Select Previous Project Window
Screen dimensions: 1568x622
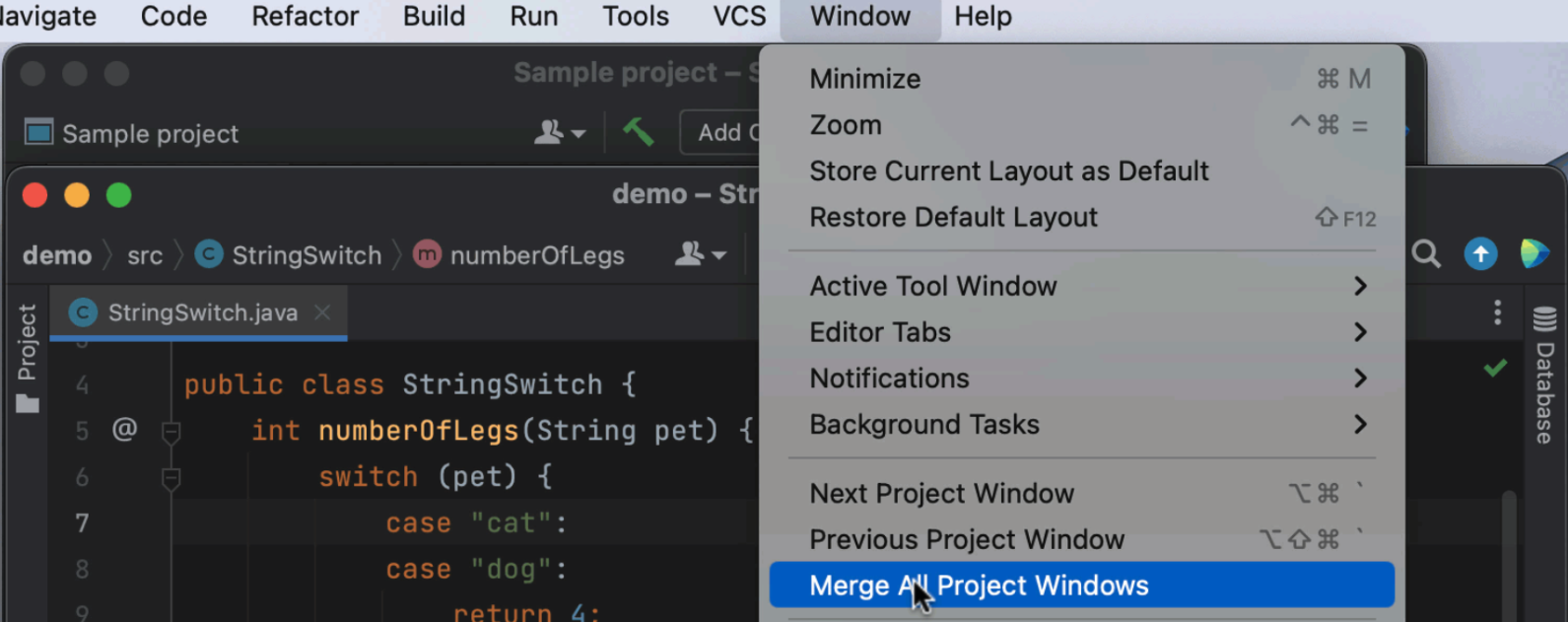[1081, 539]
